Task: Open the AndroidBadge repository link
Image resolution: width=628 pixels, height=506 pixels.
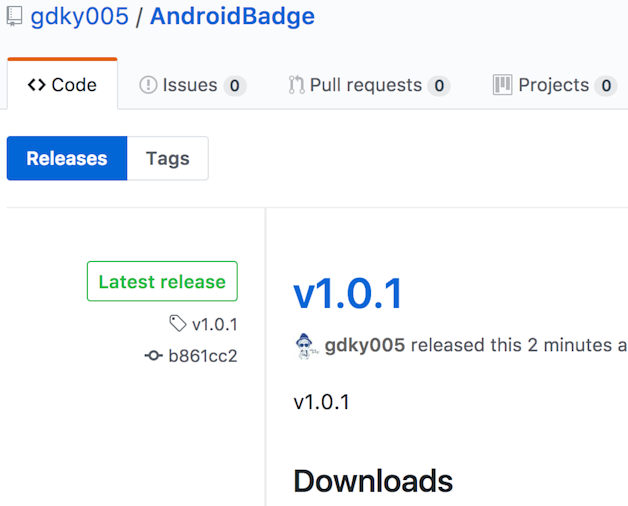Action: click(232, 17)
